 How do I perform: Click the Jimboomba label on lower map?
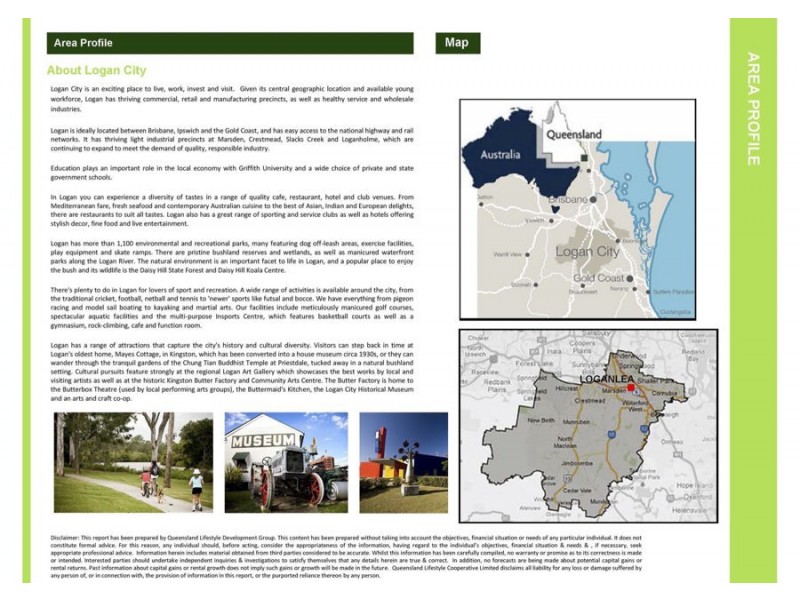pyautogui.click(x=577, y=463)
